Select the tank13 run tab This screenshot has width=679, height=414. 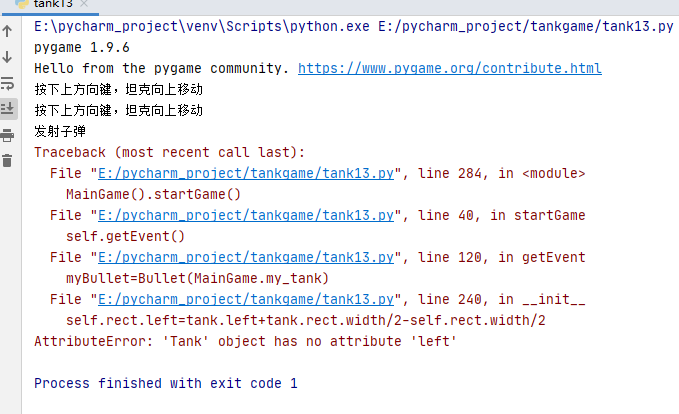pyautogui.click(x=51, y=4)
